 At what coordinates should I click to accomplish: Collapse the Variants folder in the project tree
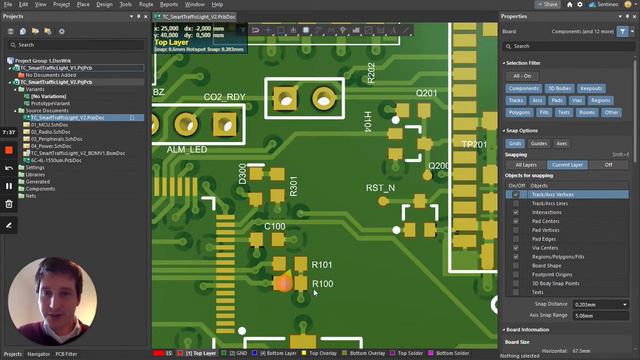coord(16,89)
